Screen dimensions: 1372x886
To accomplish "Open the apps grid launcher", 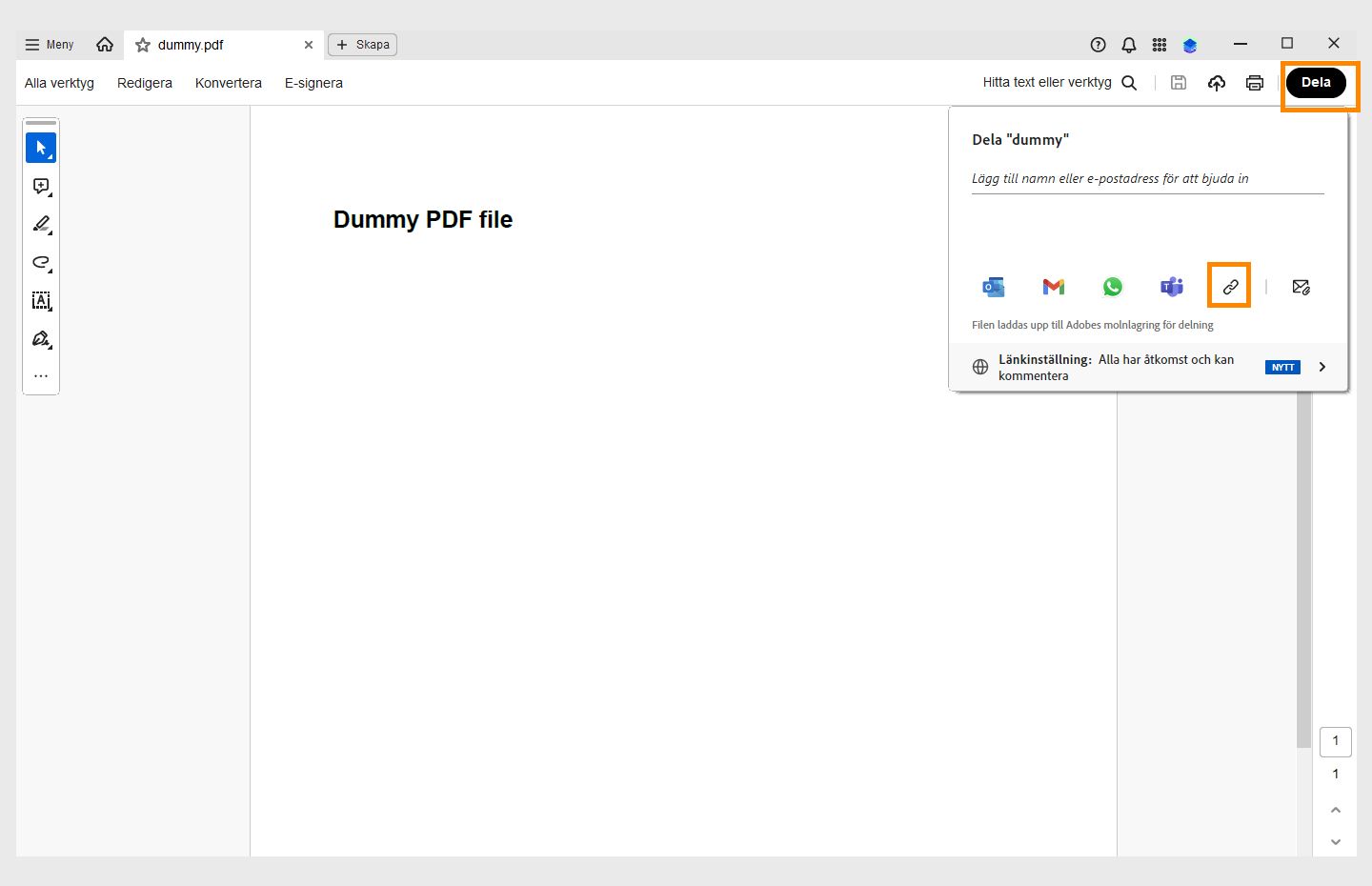I will (1160, 45).
